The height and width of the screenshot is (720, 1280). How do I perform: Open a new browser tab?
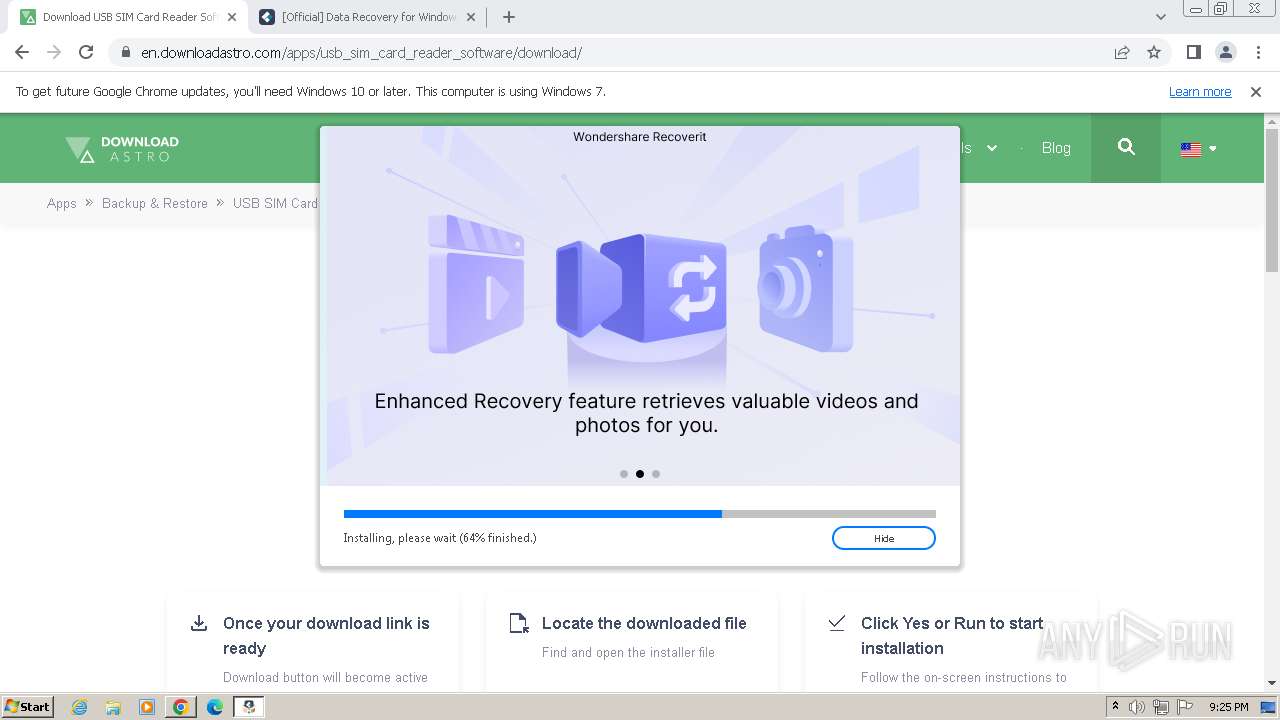(x=508, y=17)
